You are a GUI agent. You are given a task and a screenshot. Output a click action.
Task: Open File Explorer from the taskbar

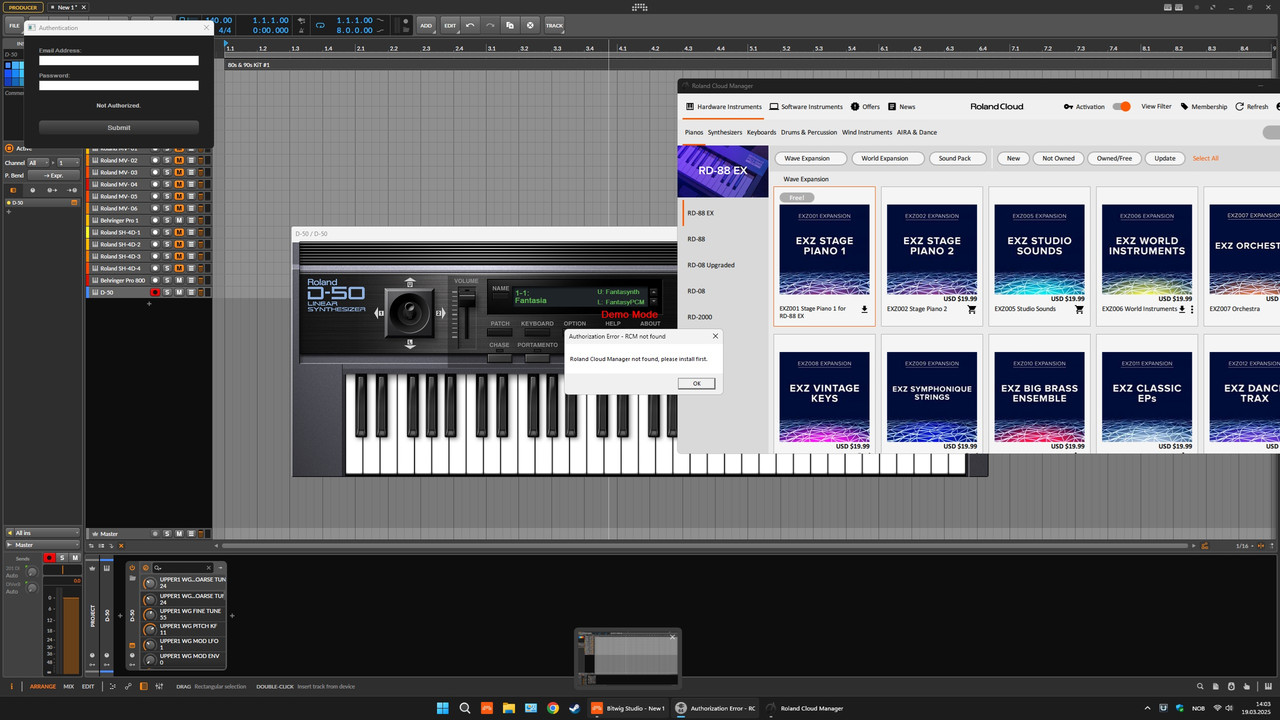pyautogui.click(x=509, y=708)
